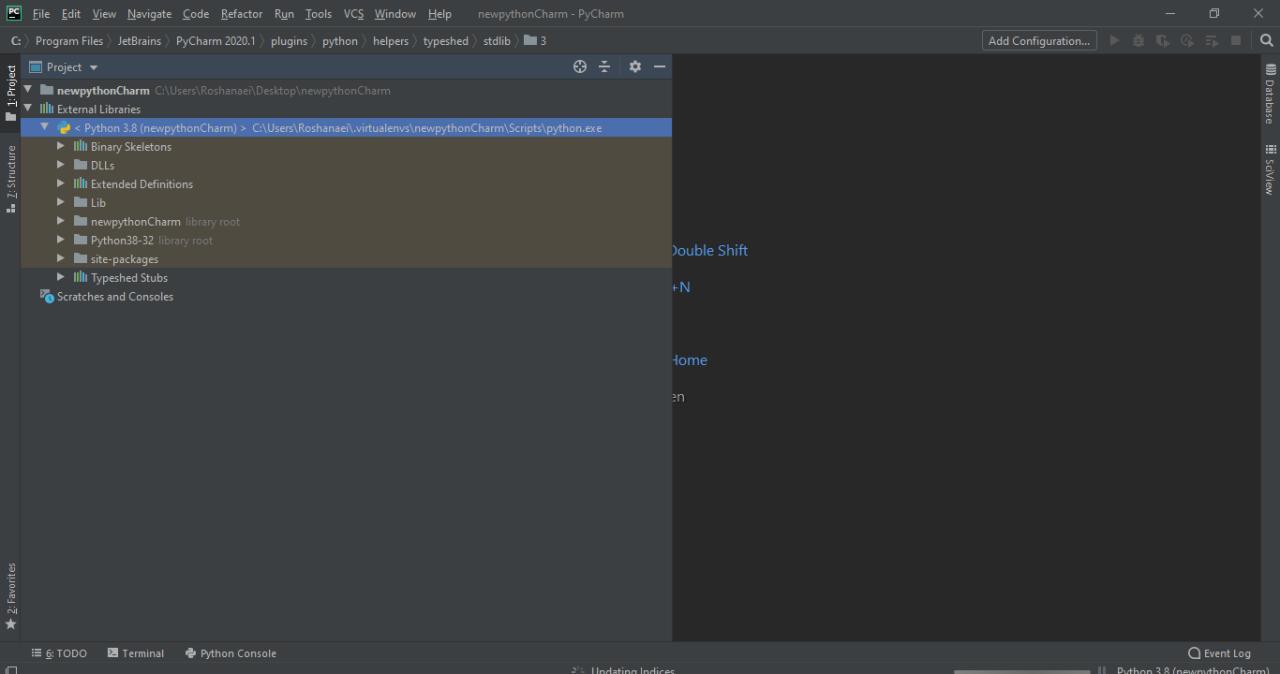Open the Python Console tool window
This screenshot has width=1280, height=674.
pos(231,653)
